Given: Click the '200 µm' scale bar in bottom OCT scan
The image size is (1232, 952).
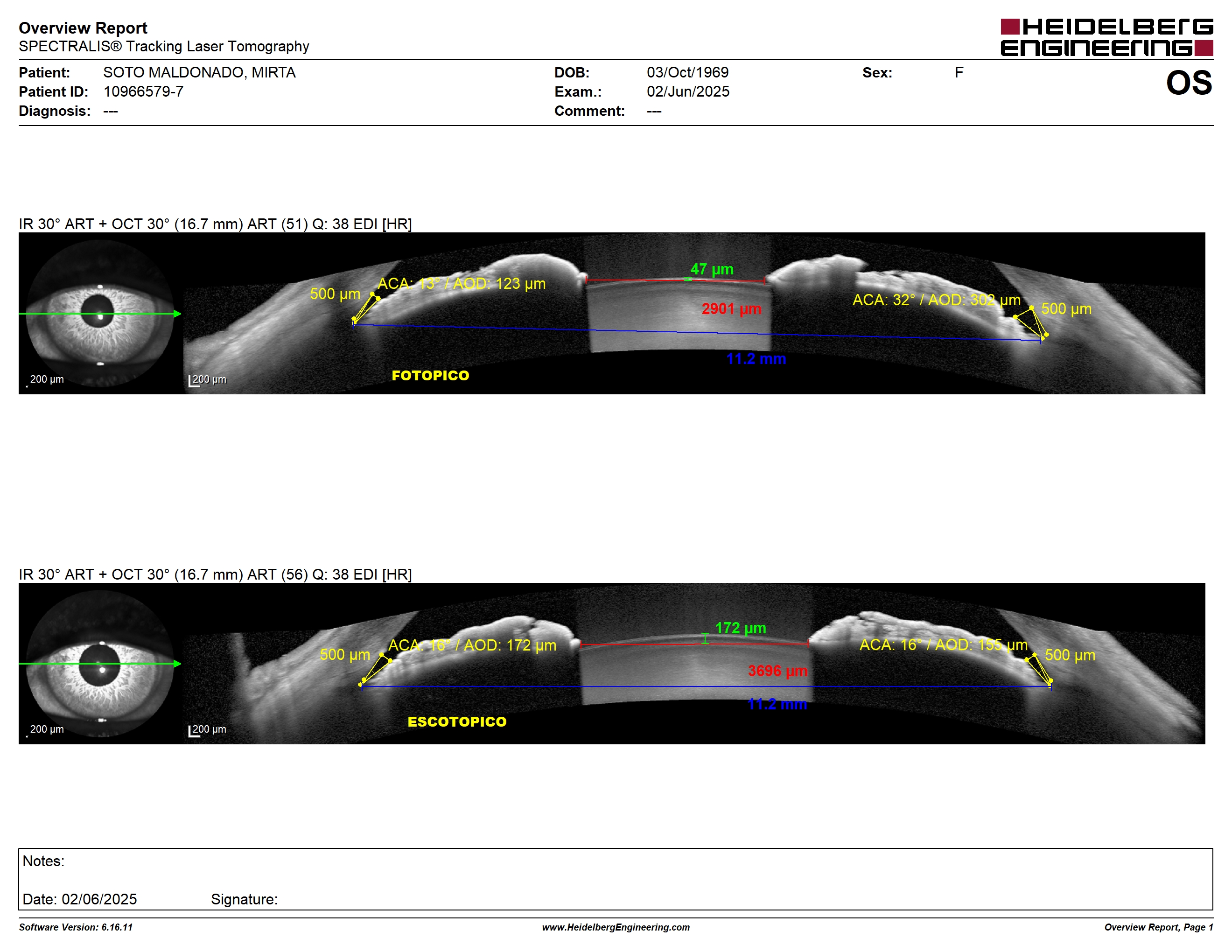Looking at the screenshot, I should point(207,730).
